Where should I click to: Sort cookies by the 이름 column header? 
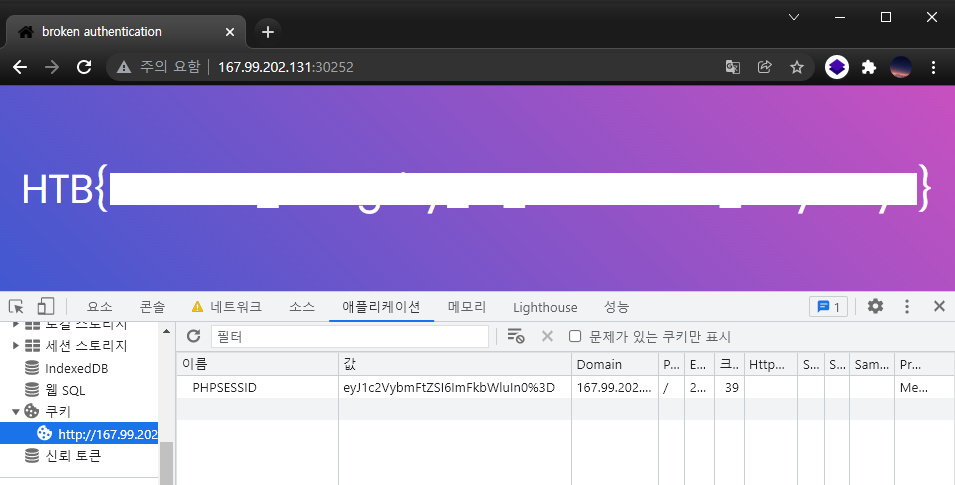click(258, 364)
